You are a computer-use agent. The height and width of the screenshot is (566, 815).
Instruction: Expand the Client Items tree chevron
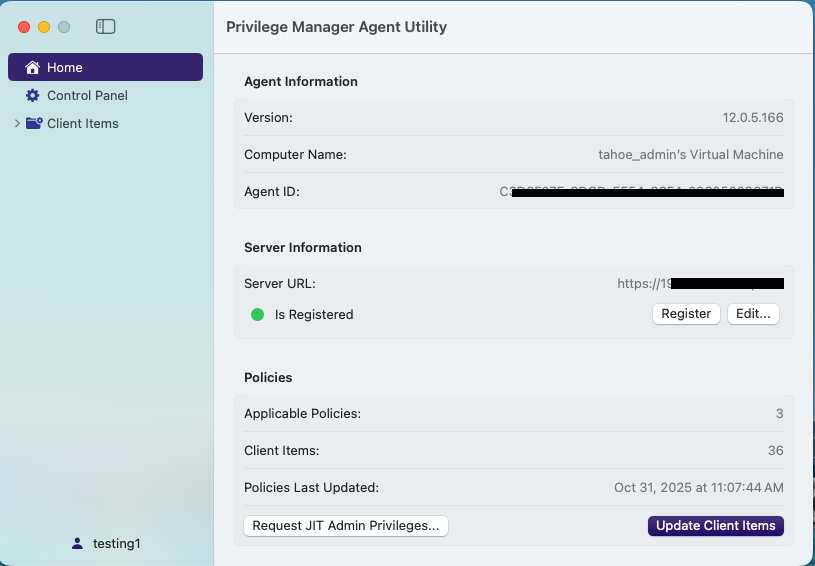pyautogui.click(x=16, y=124)
